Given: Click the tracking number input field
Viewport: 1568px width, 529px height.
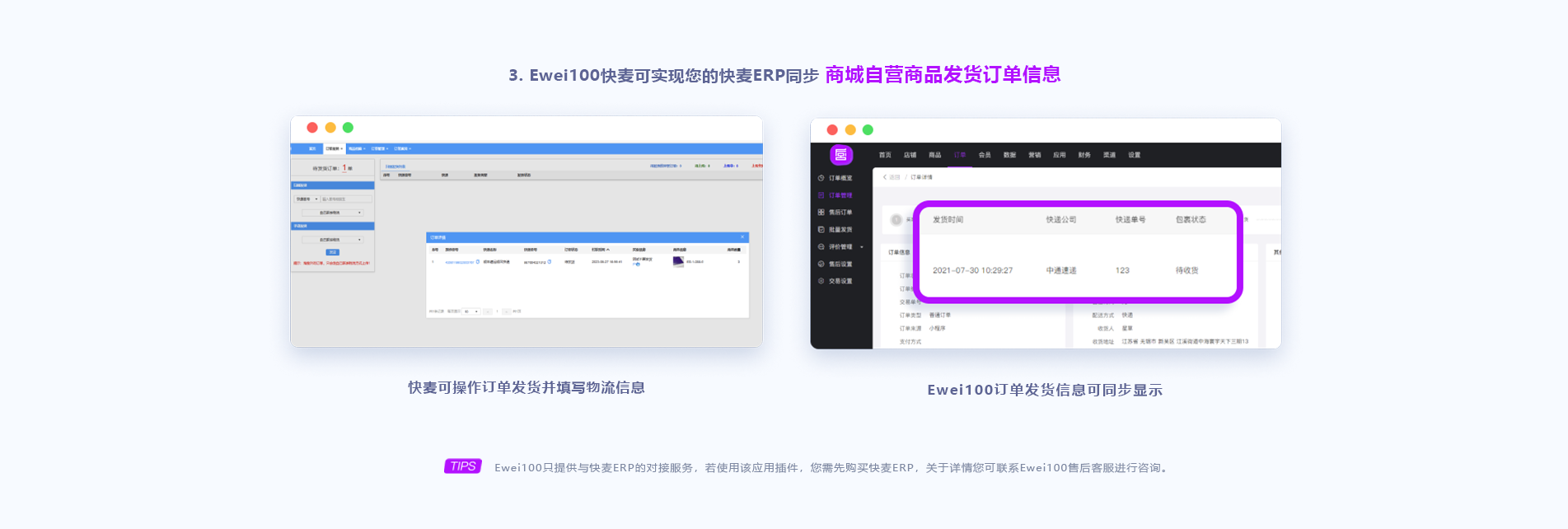Looking at the screenshot, I should 346,199.
